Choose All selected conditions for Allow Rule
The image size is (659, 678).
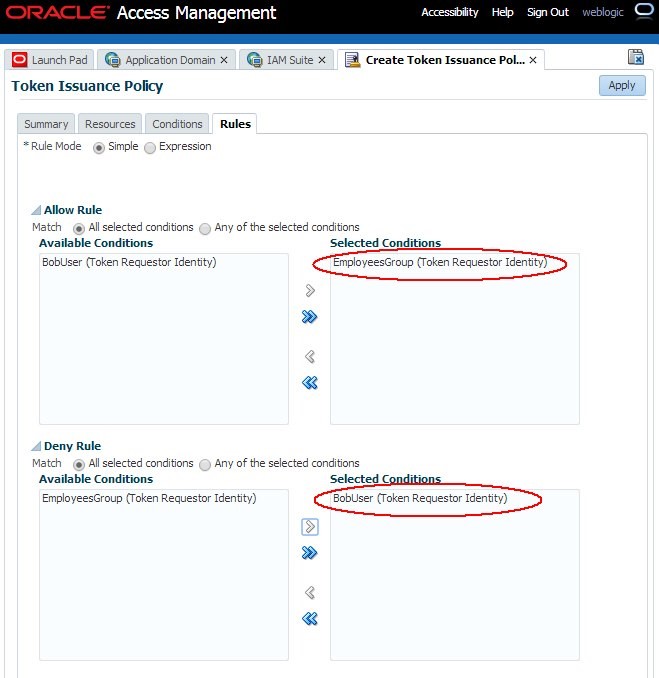79,228
